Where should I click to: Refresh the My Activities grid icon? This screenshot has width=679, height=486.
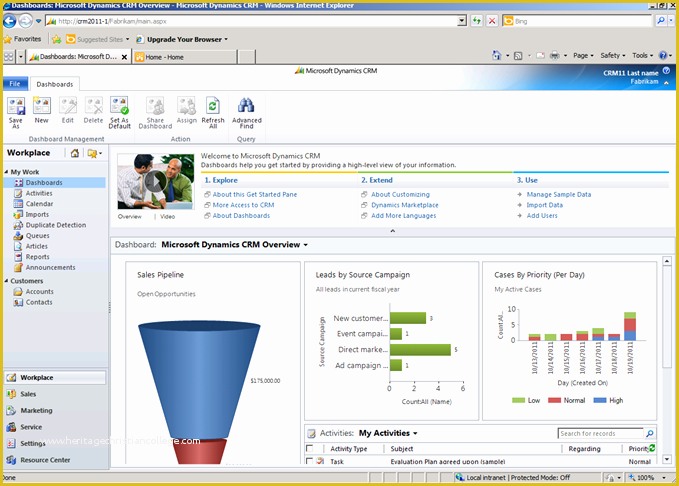pos(652,448)
